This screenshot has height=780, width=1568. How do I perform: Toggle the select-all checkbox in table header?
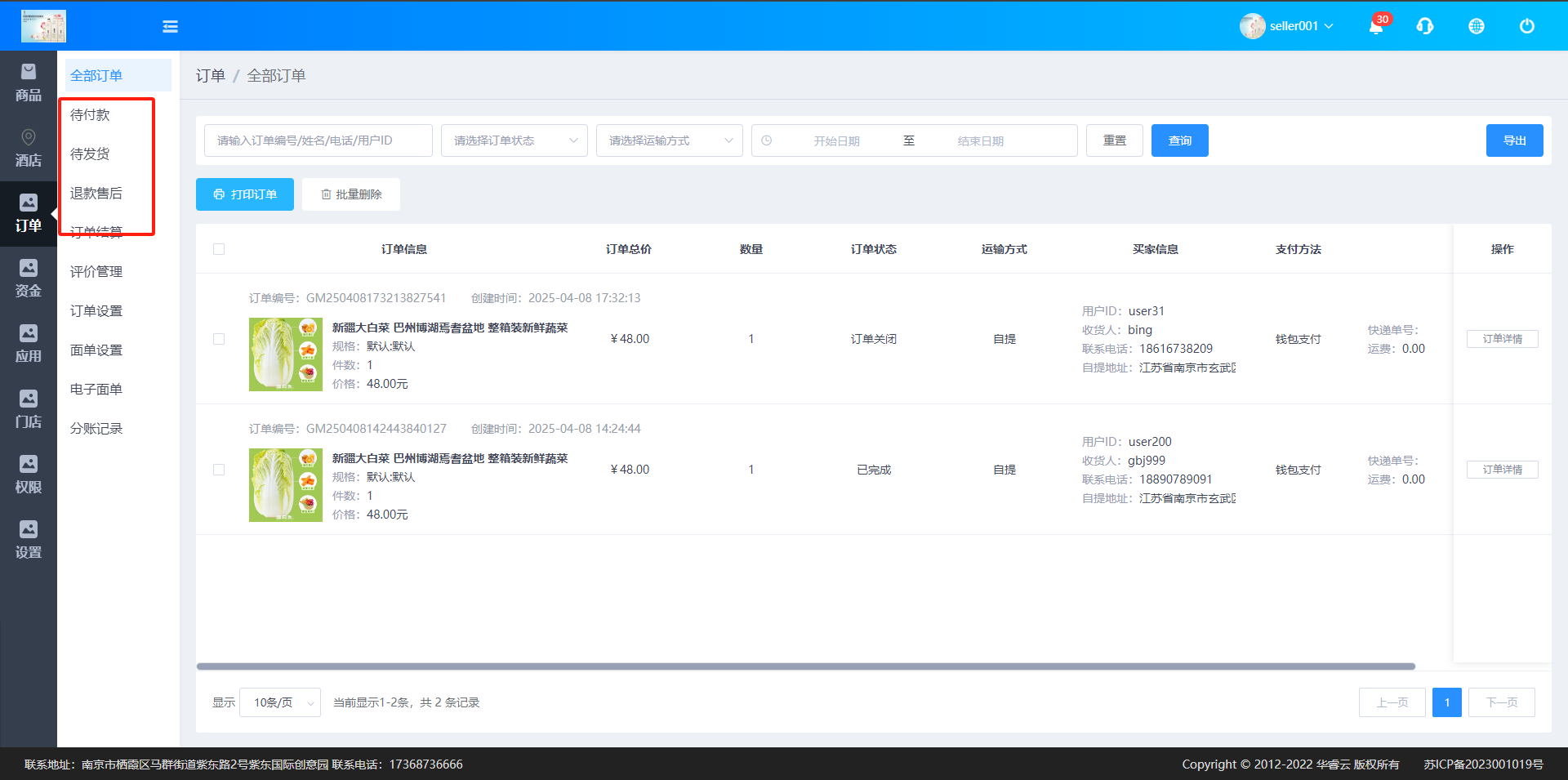click(x=219, y=249)
